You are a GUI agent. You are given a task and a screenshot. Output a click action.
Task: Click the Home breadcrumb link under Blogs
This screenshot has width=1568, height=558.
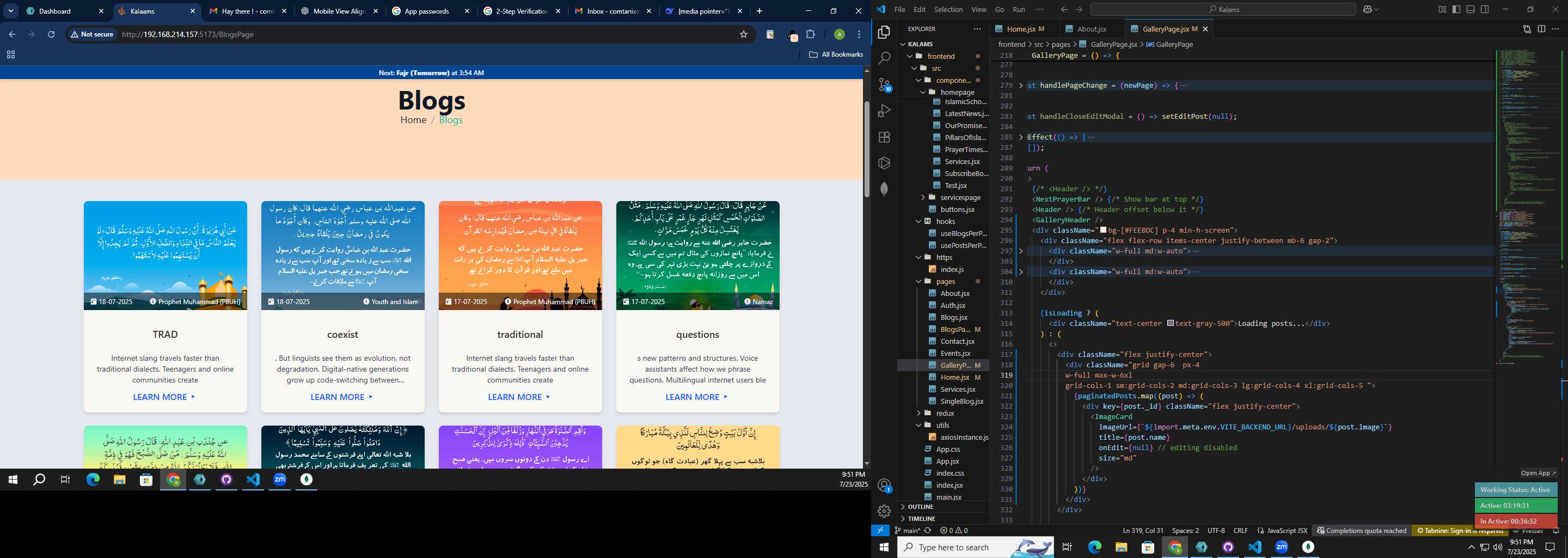pos(413,120)
